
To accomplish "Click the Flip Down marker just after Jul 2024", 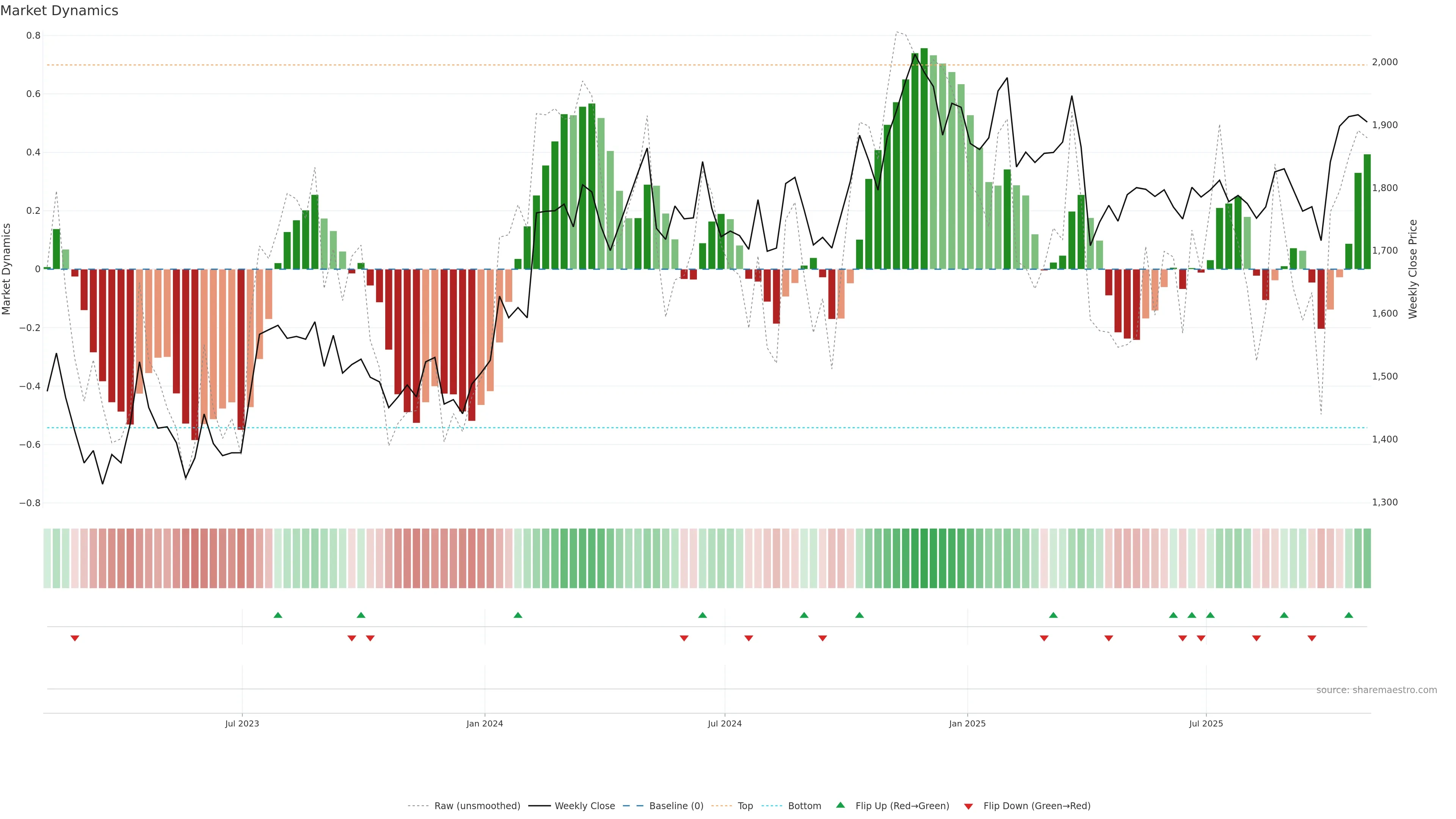I will coord(749,638).
